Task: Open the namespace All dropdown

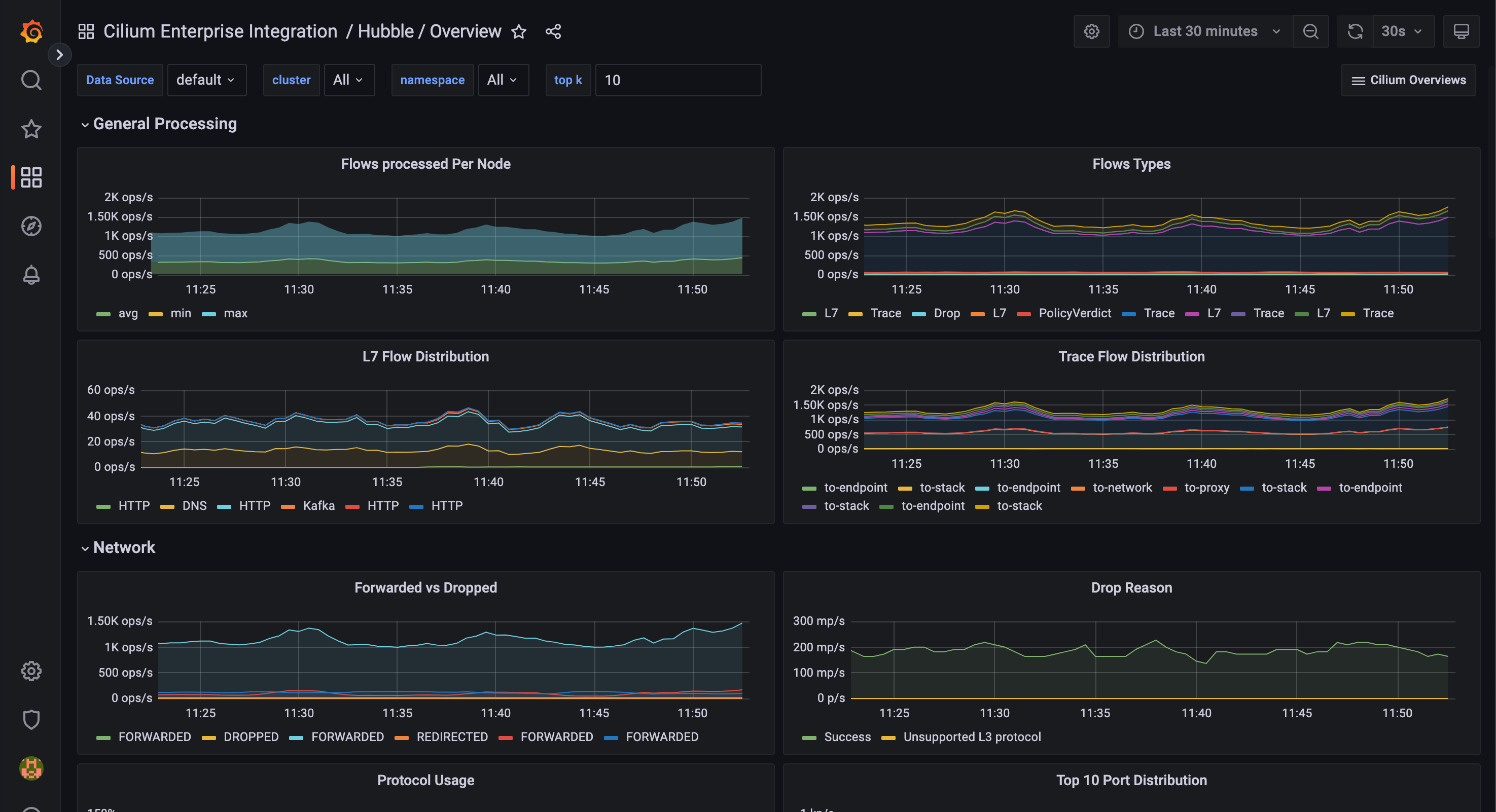Action: point(503,80)
